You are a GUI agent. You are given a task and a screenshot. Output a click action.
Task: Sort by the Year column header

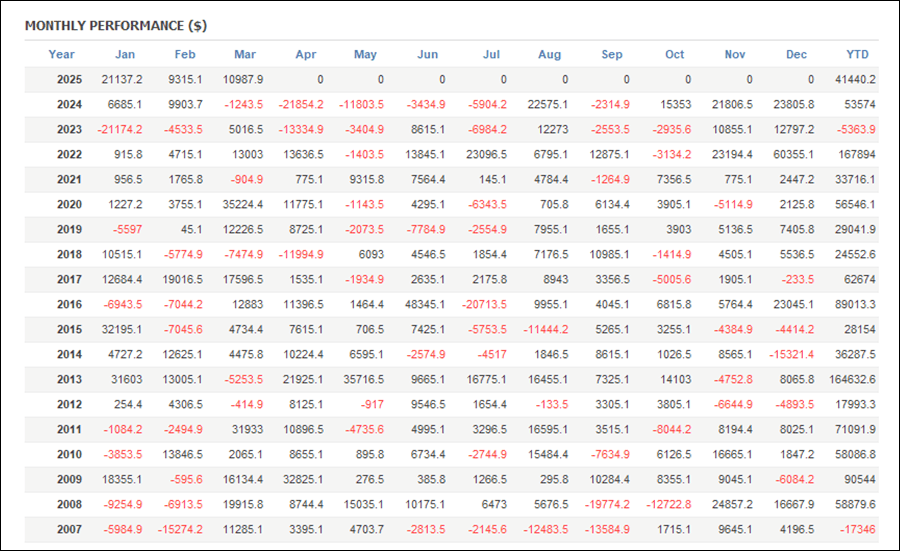62,54
